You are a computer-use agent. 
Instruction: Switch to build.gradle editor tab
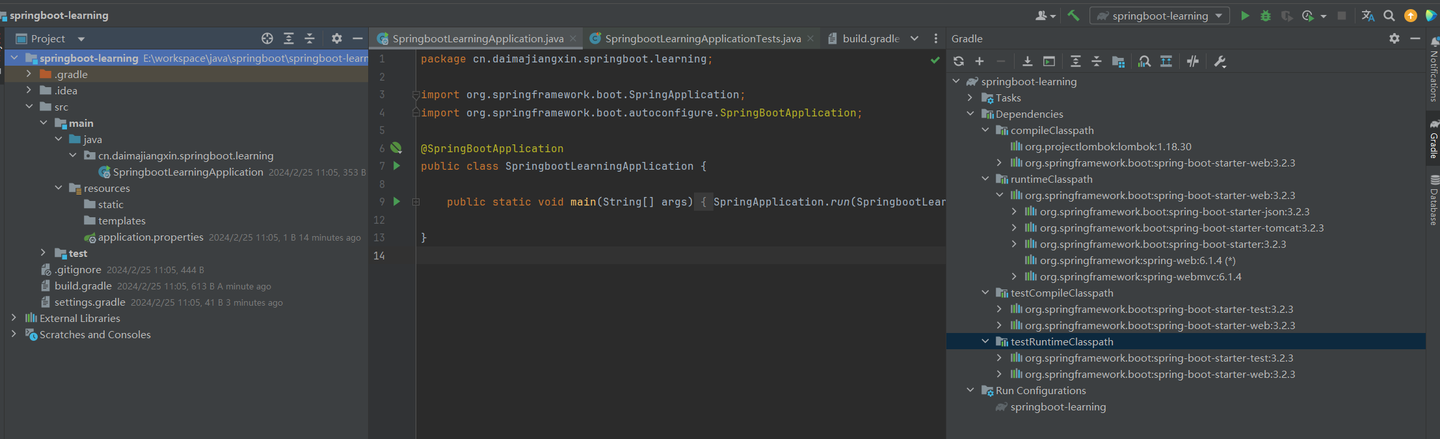coord(863,38)
